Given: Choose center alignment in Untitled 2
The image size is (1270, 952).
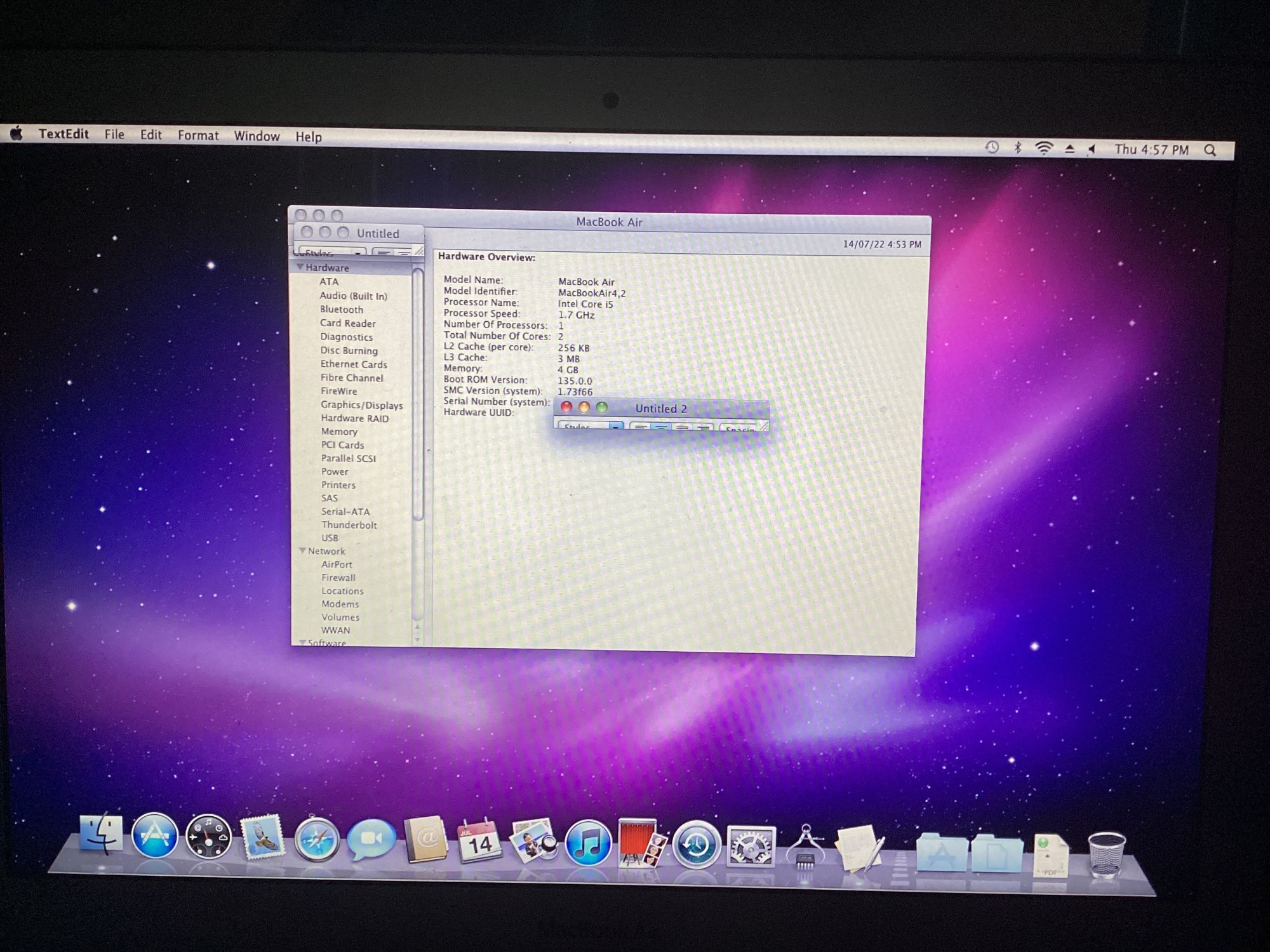Looking at the screenshot, I should pyautogui.click(x=661, y=427).
